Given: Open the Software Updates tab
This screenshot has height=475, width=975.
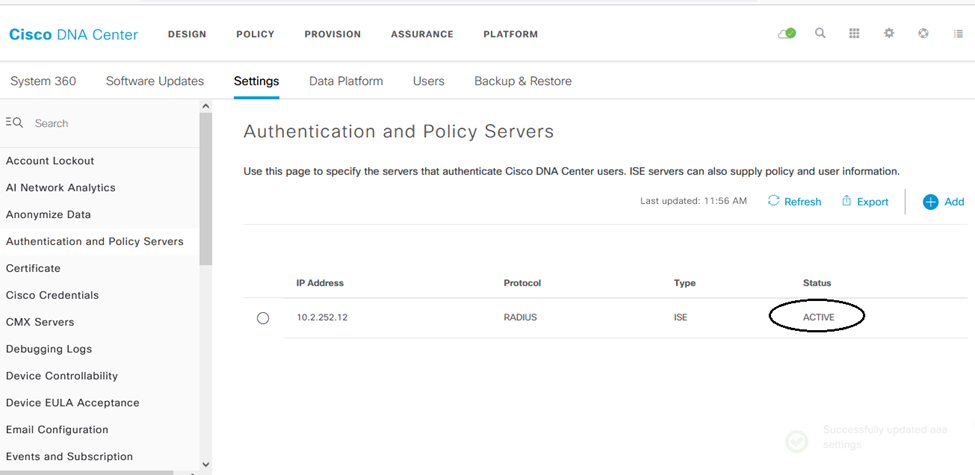Looking at the screenshot, I should tap(155, 81).
